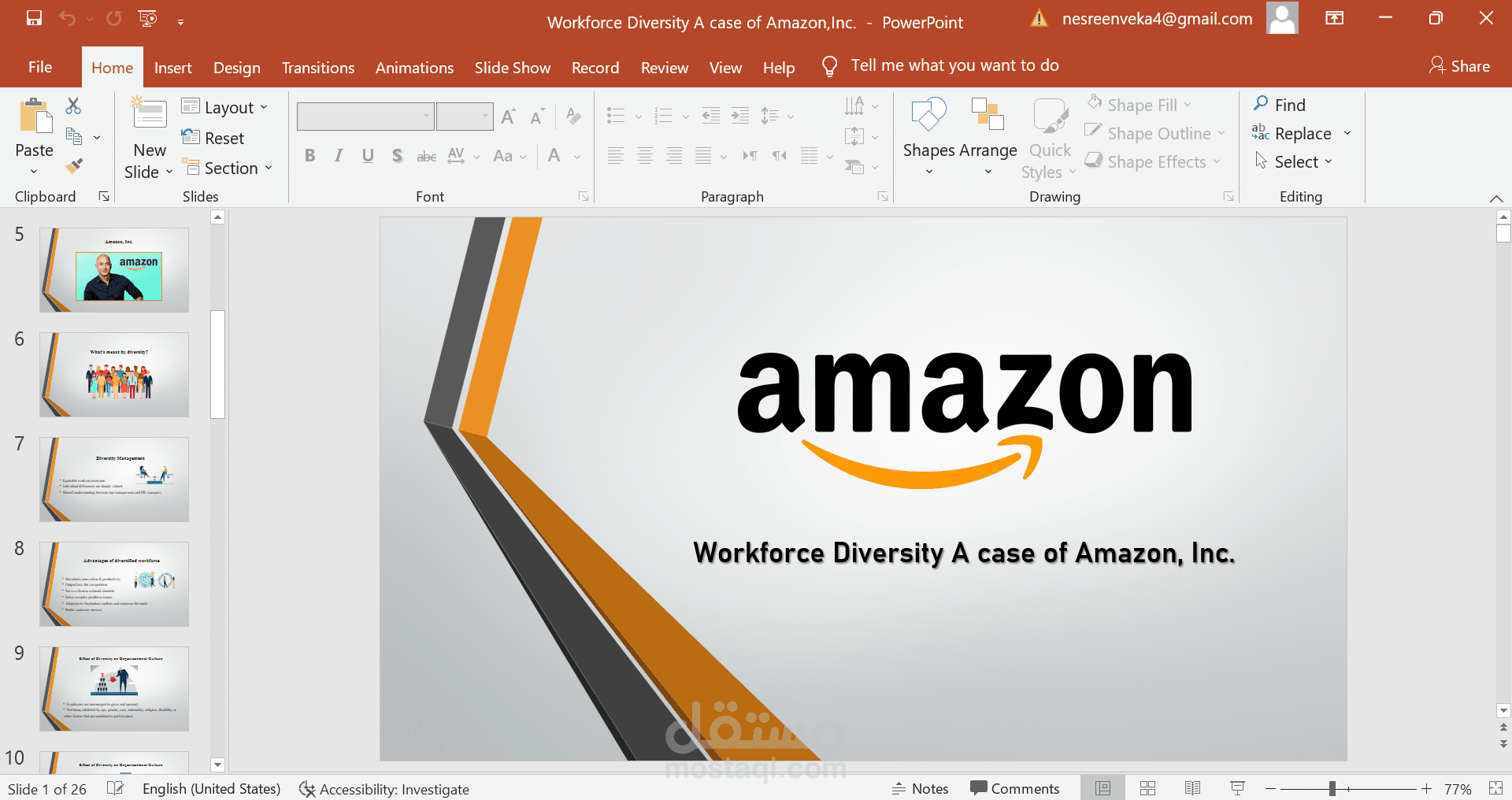Click the Copy icon in Clipboard group

(x=74, y=136)
